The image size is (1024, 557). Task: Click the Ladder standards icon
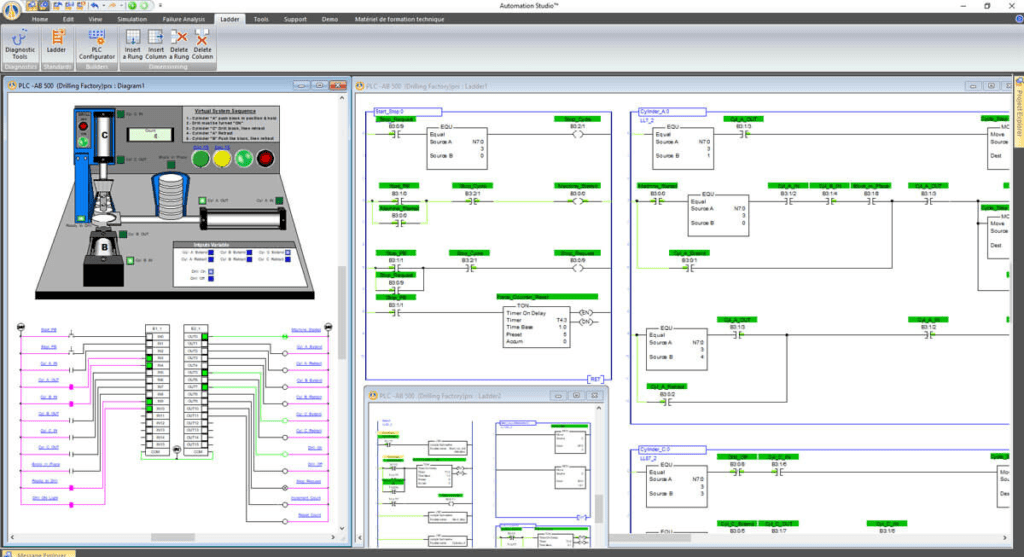pyautogui.click(x=57, y=42)
